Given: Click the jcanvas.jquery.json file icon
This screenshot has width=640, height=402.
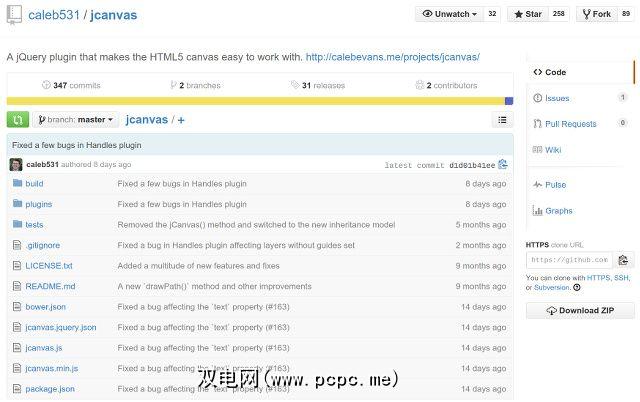Looking at the screenshot, I should click(x=17, y=327).
